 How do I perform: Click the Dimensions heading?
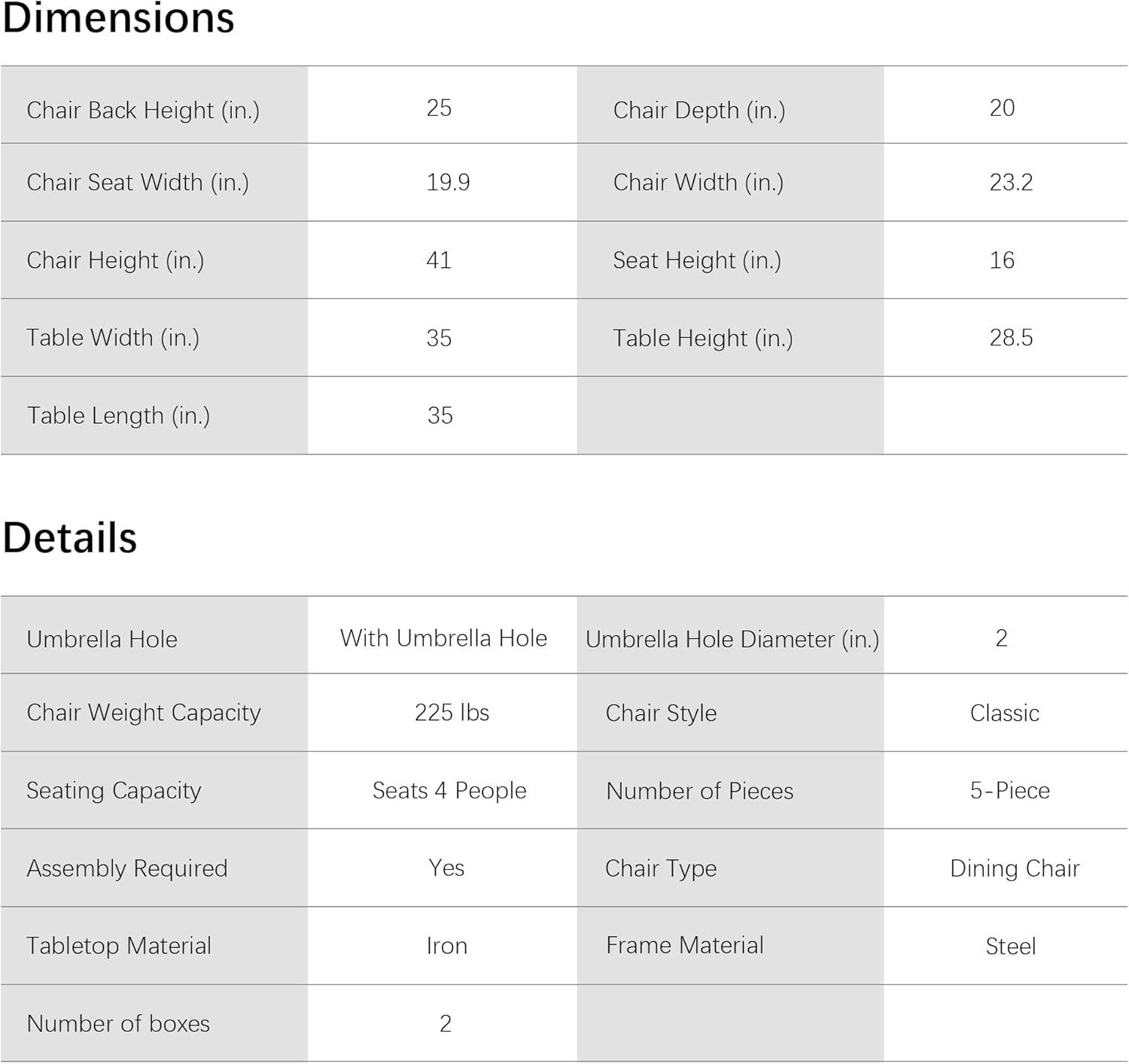coord(118,18)
